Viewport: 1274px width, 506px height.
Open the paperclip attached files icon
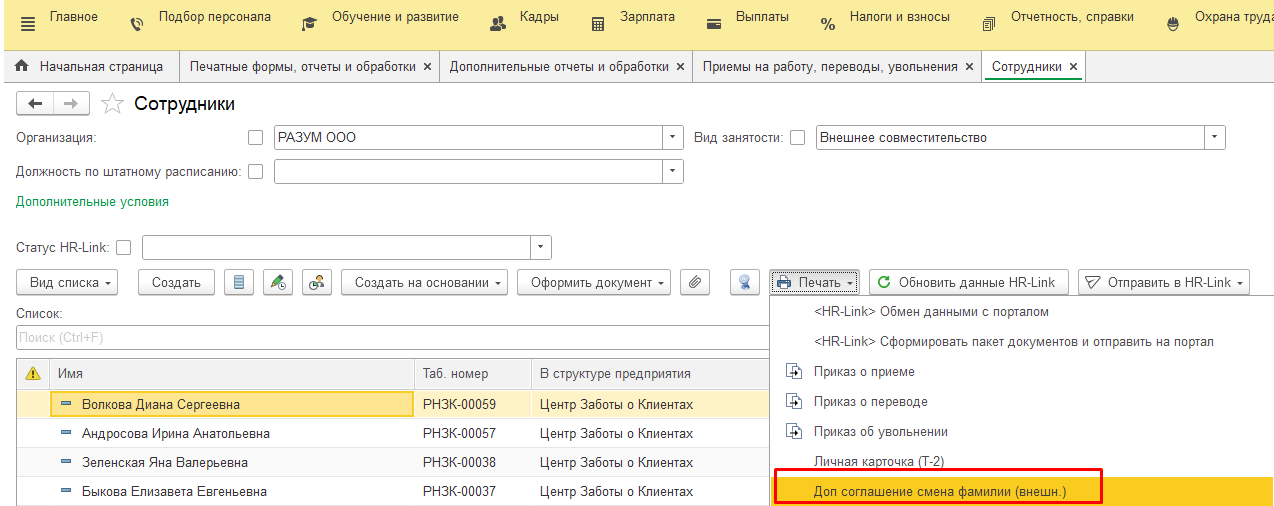pyautogui.click(x=695, y=282)
